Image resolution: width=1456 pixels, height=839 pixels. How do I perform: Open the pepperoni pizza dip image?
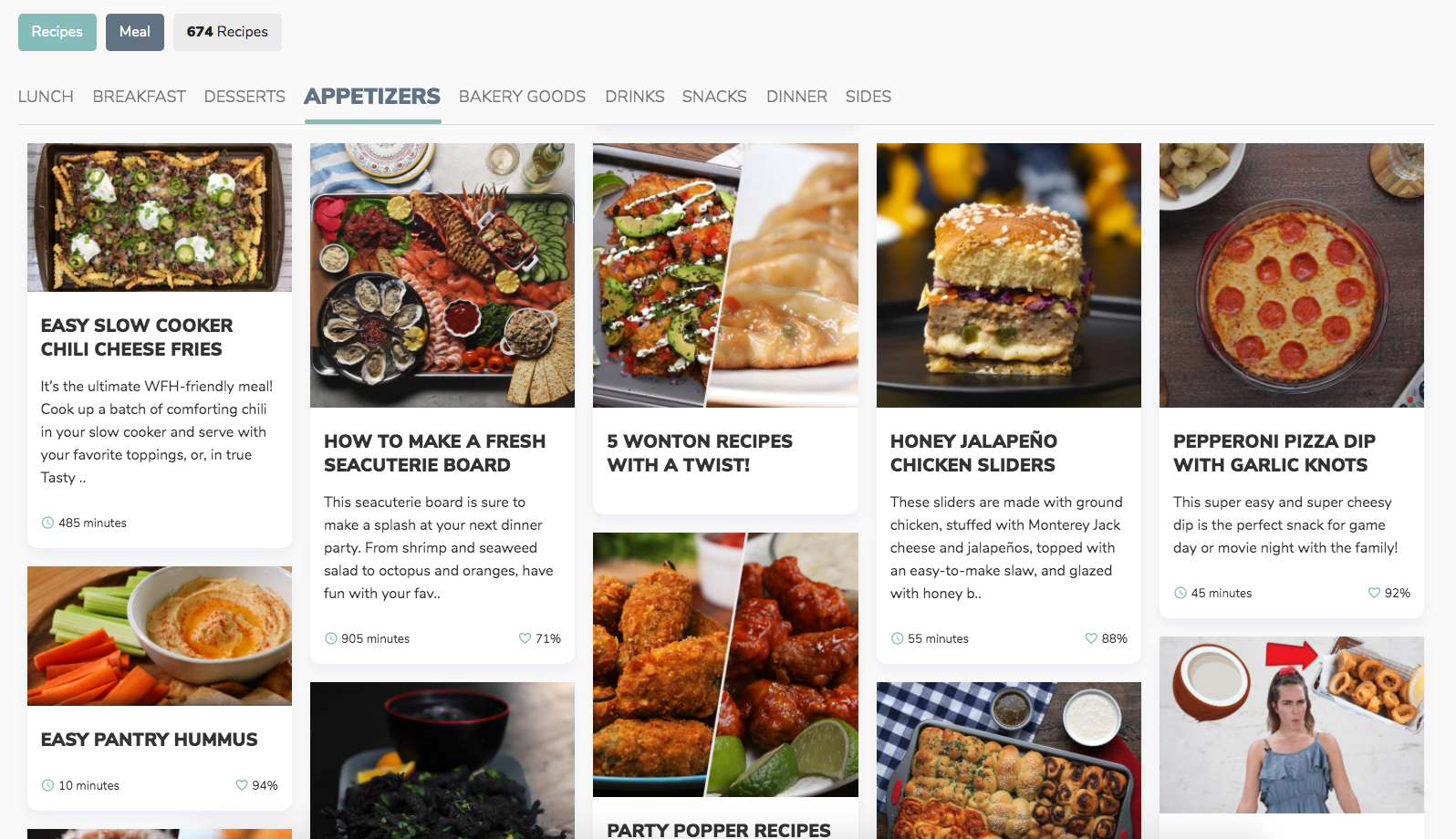(1292, 275)
